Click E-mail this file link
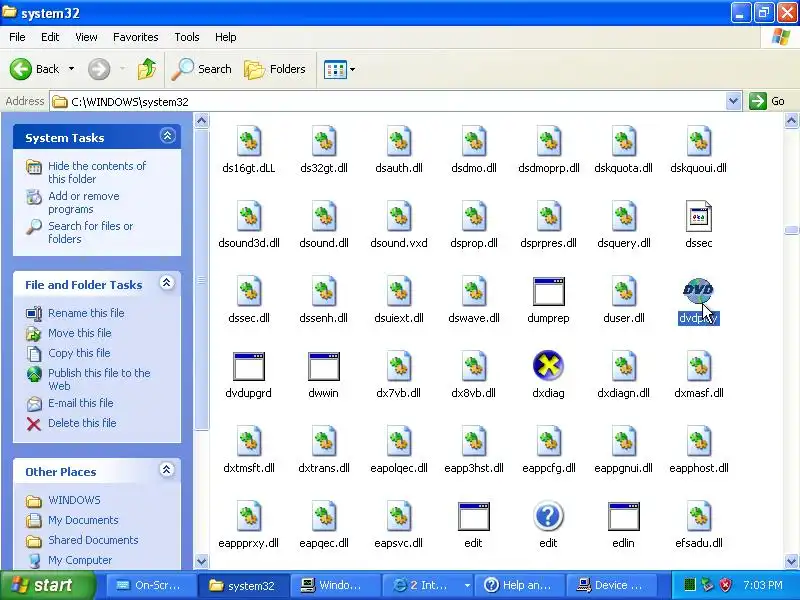 (x=81, y=403)
